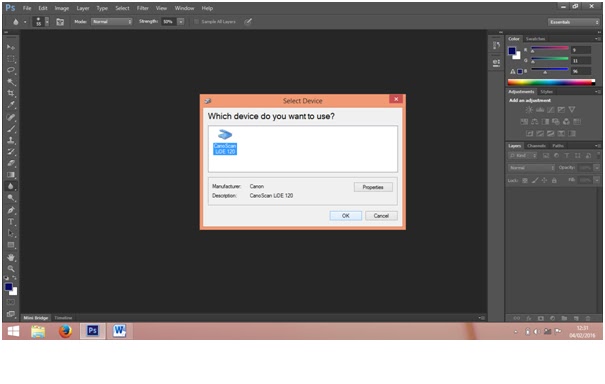This screenshot has height=384, width=605.
Task: Select the Hand tool
Action: tap(11, 257)
